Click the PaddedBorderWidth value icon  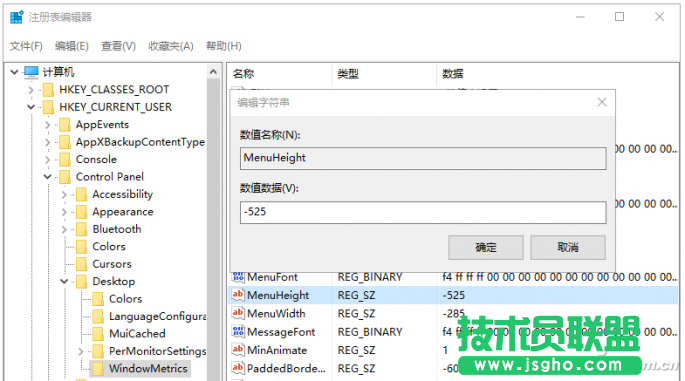point(238,368)
